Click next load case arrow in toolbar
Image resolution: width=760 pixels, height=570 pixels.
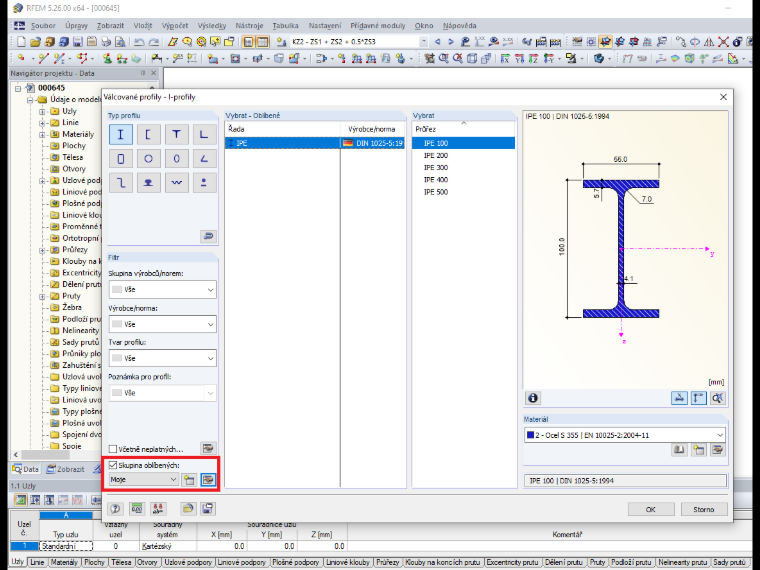(451, 42)
